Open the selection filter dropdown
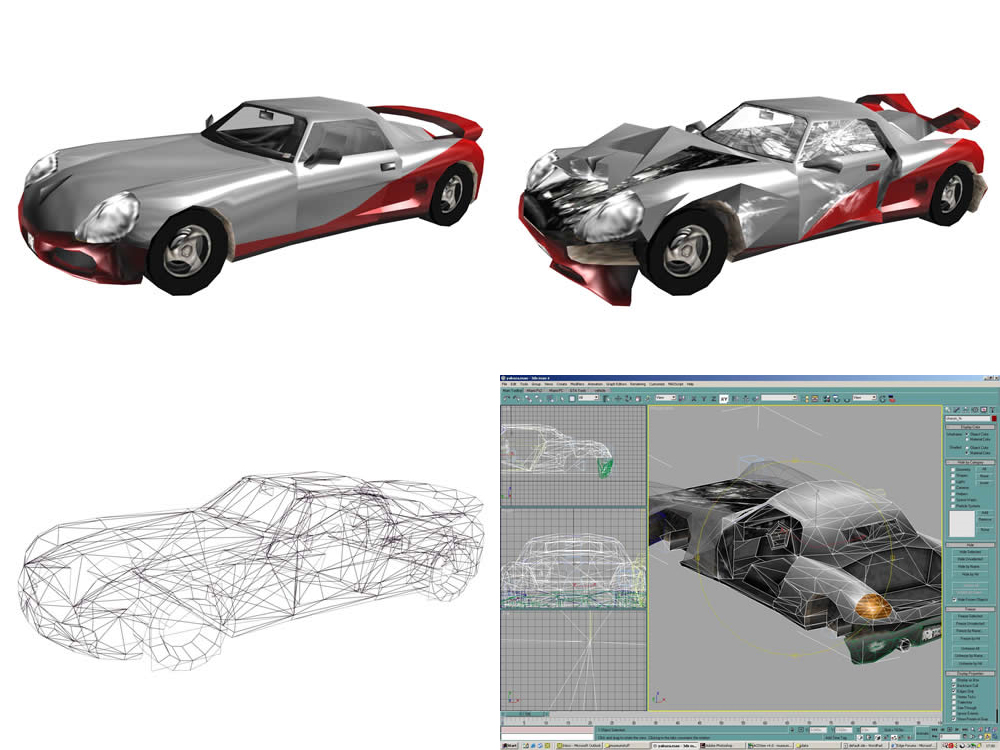Image resolution: width=1000 pixels, height=750 pixels. point(588,397)
